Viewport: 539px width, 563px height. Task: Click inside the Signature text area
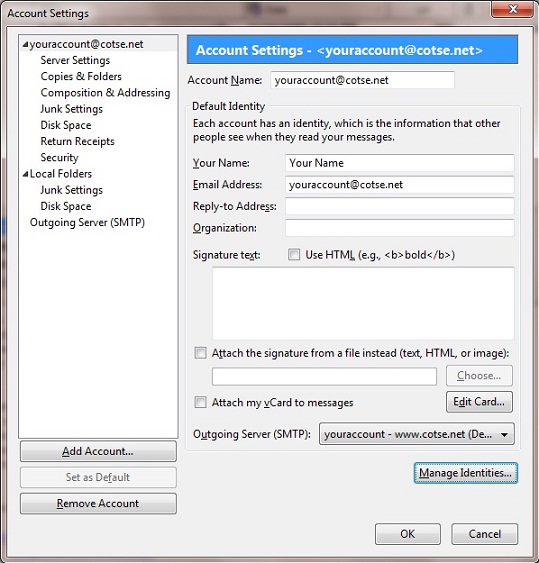pyautogui.click(x=363, y=303)
